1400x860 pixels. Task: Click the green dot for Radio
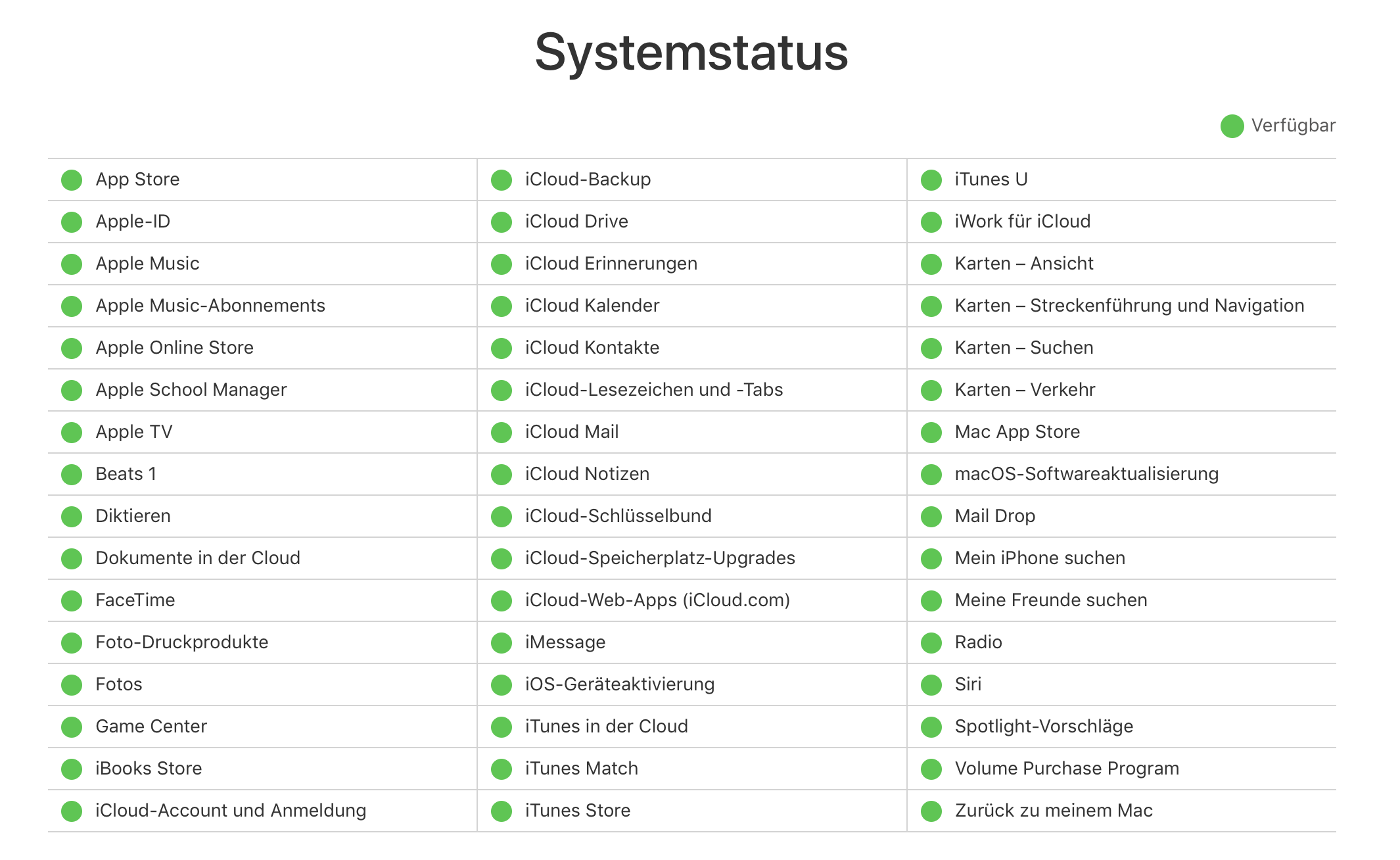point(931,642)
